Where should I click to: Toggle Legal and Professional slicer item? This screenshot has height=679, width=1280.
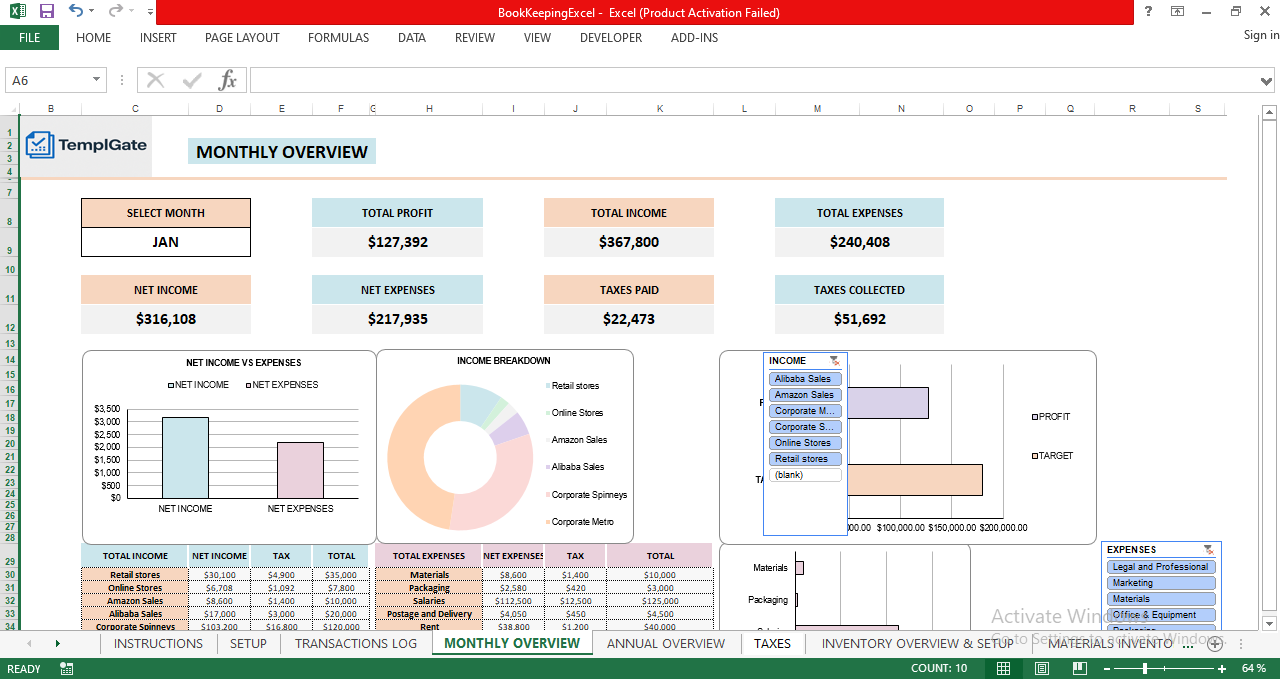point(1161,567)
